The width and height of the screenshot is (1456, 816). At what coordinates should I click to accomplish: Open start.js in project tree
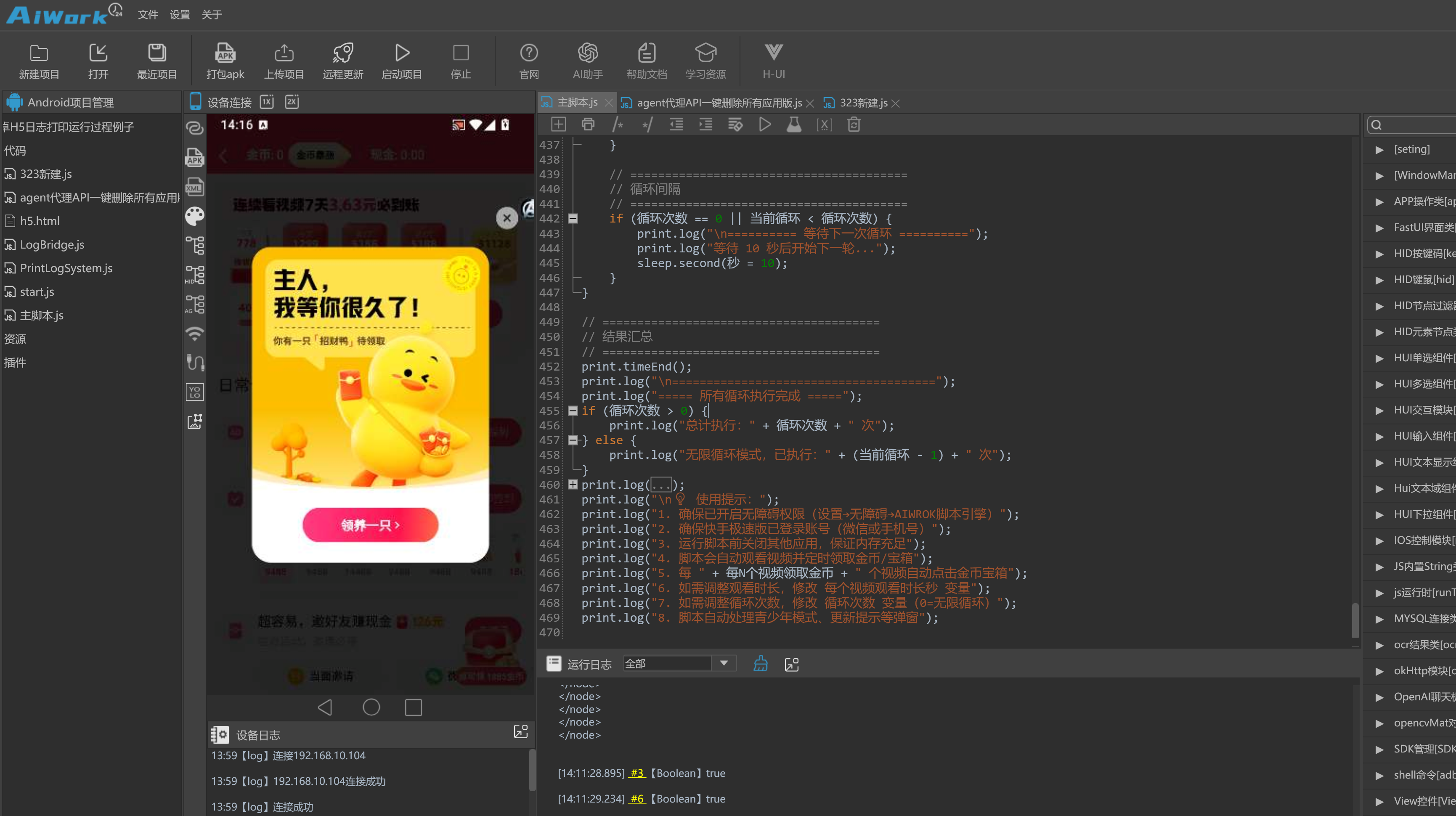pyautogui.click(x=37, y=292)
